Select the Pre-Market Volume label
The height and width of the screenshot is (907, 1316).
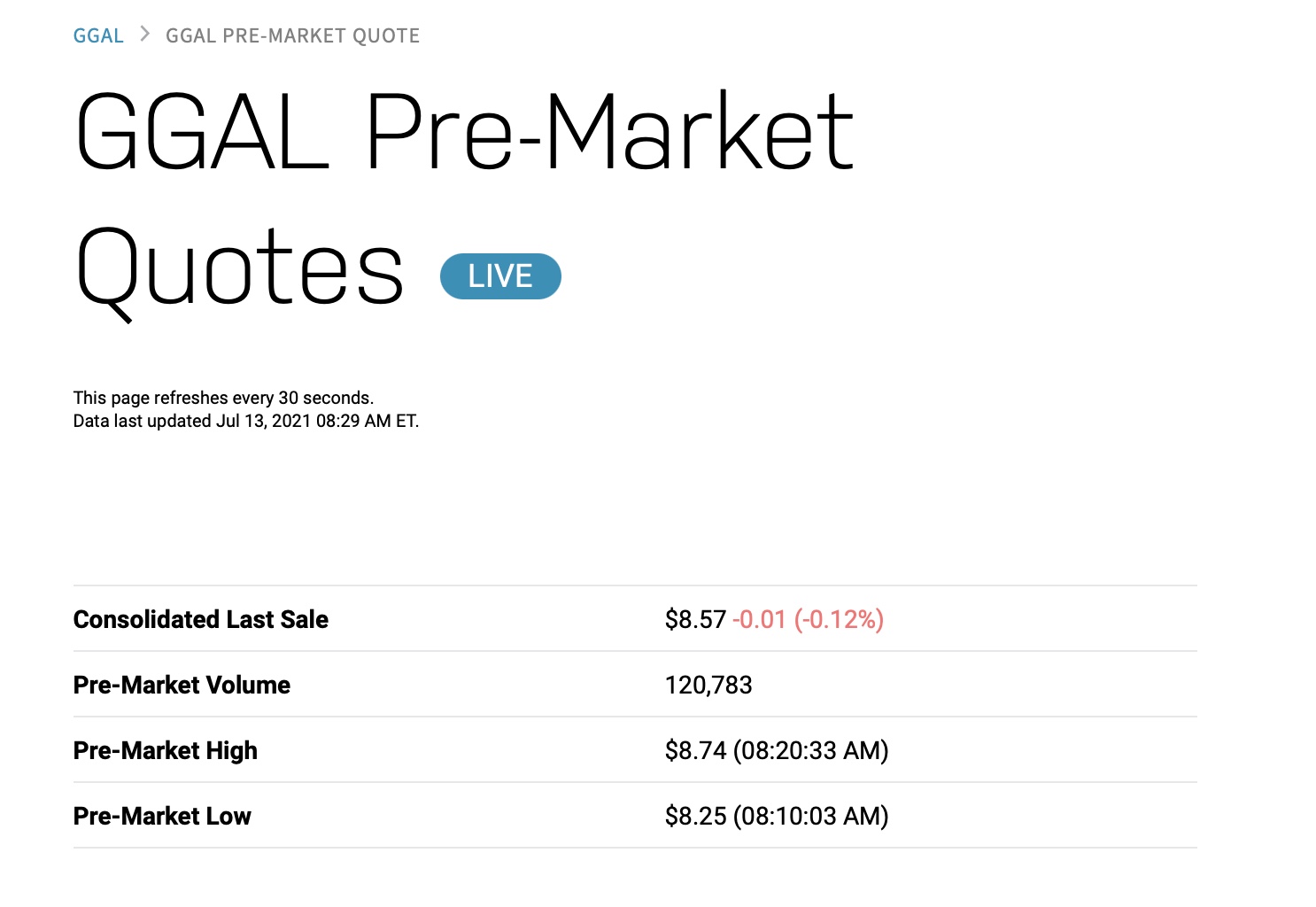click(x=182, y=685)
